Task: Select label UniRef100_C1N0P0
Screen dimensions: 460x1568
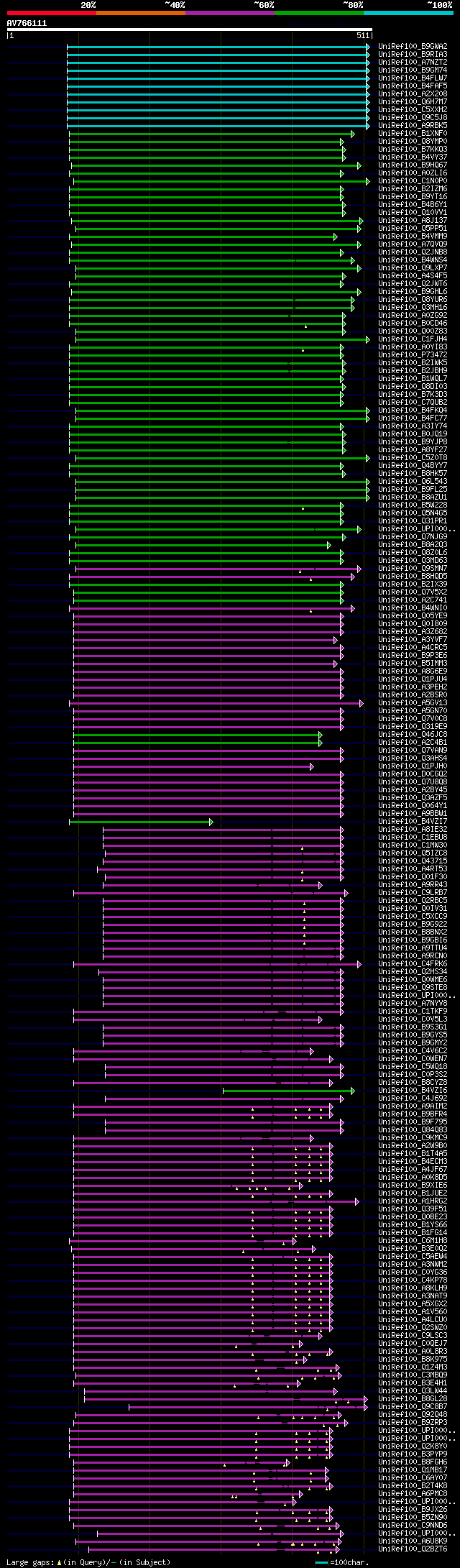Action: (x=413, y=180)
